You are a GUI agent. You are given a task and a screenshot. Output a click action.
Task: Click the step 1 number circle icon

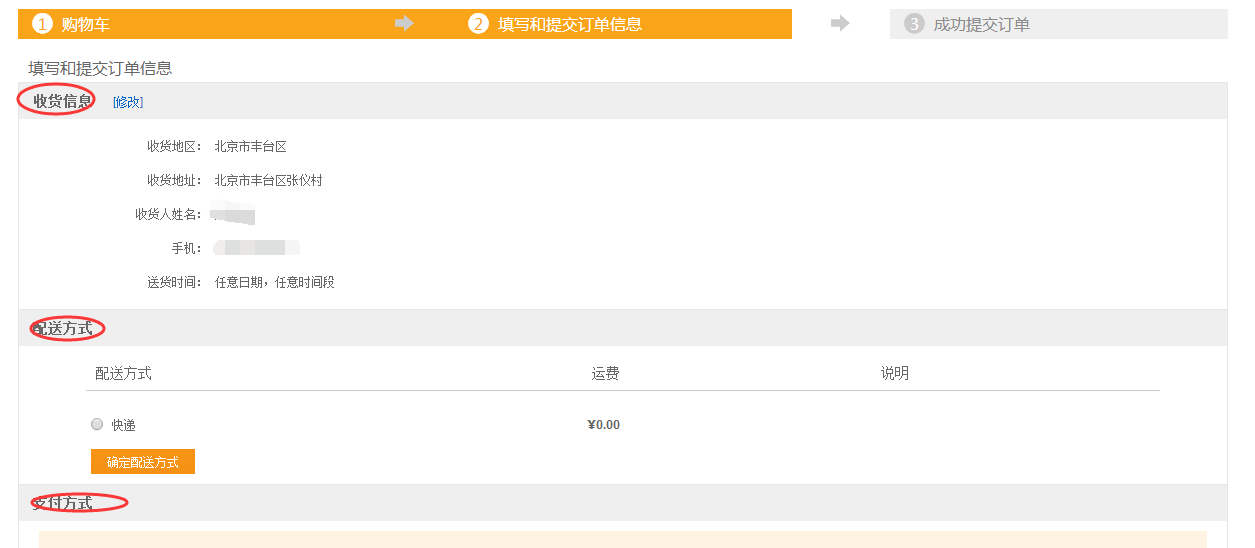(41, 25)
